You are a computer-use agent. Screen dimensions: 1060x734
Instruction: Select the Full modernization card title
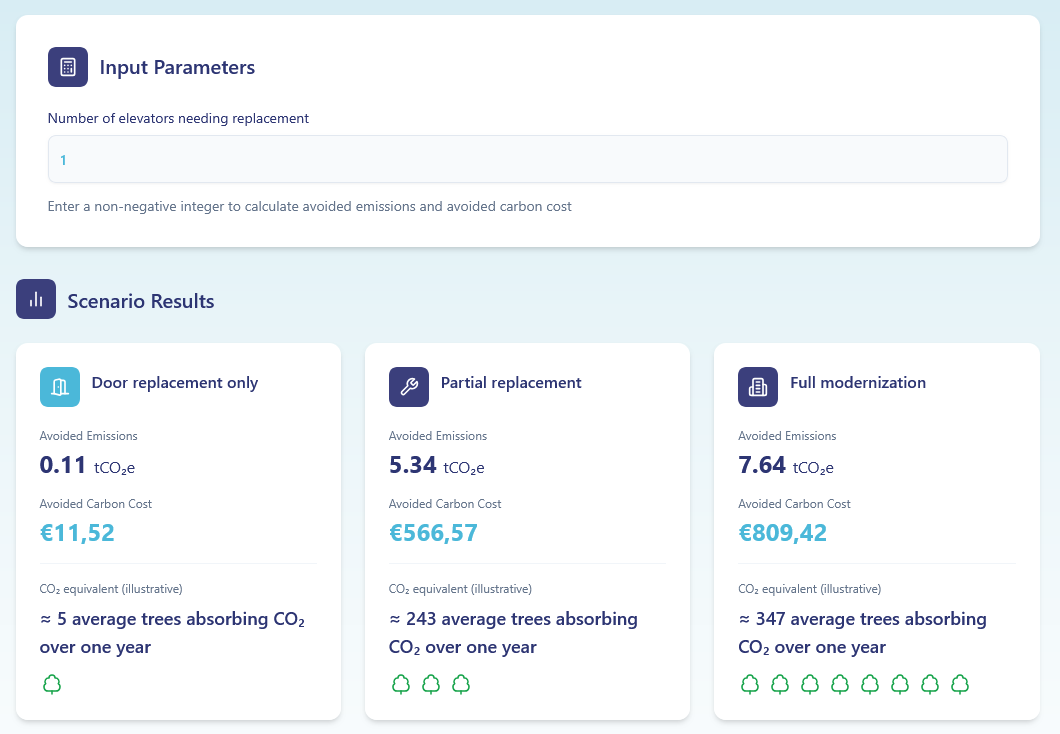[x=857, y=382]
